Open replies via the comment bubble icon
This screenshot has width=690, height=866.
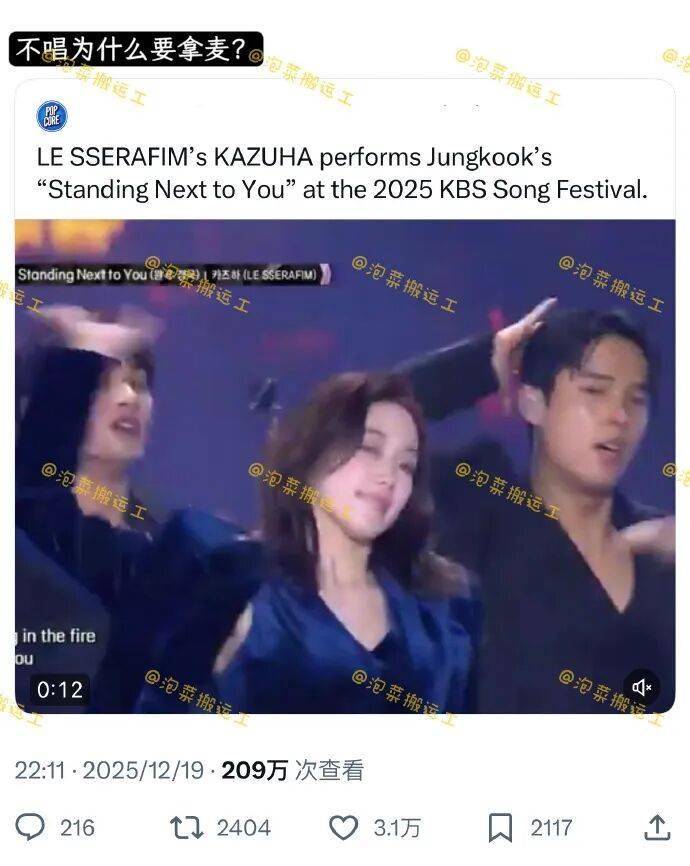pyautogui.click(x=30, y=827)
